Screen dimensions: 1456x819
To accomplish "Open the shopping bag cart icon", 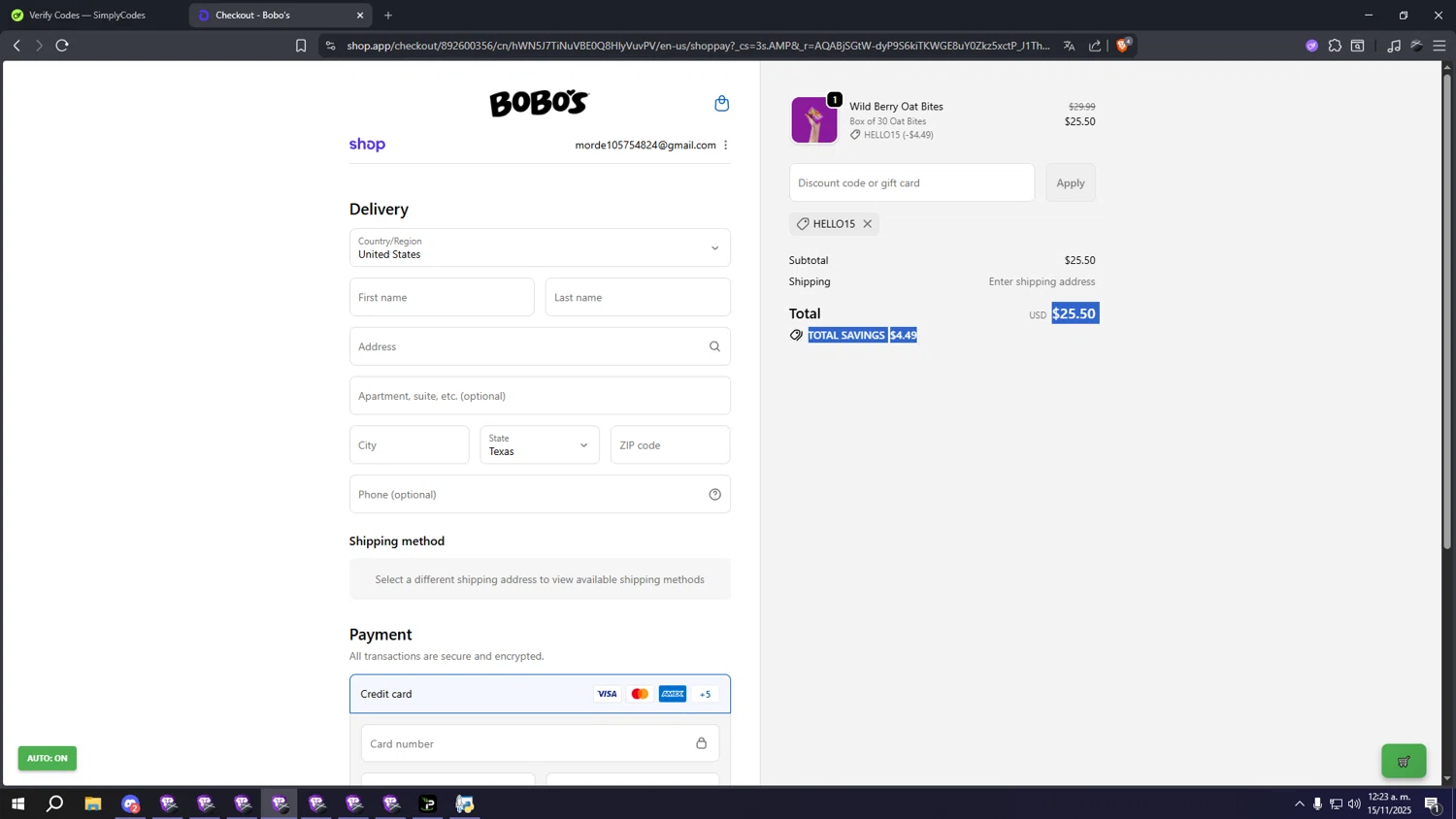I will pyautogui.click(x=721, y=103).
